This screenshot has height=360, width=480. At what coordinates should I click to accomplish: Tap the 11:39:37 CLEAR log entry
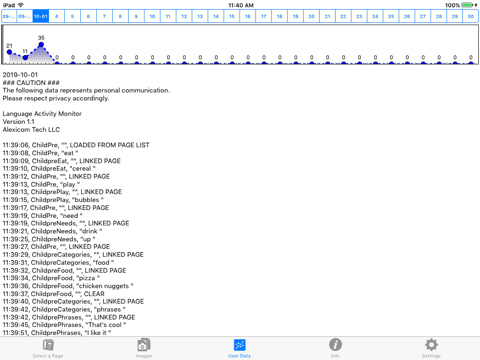point(54,294)
